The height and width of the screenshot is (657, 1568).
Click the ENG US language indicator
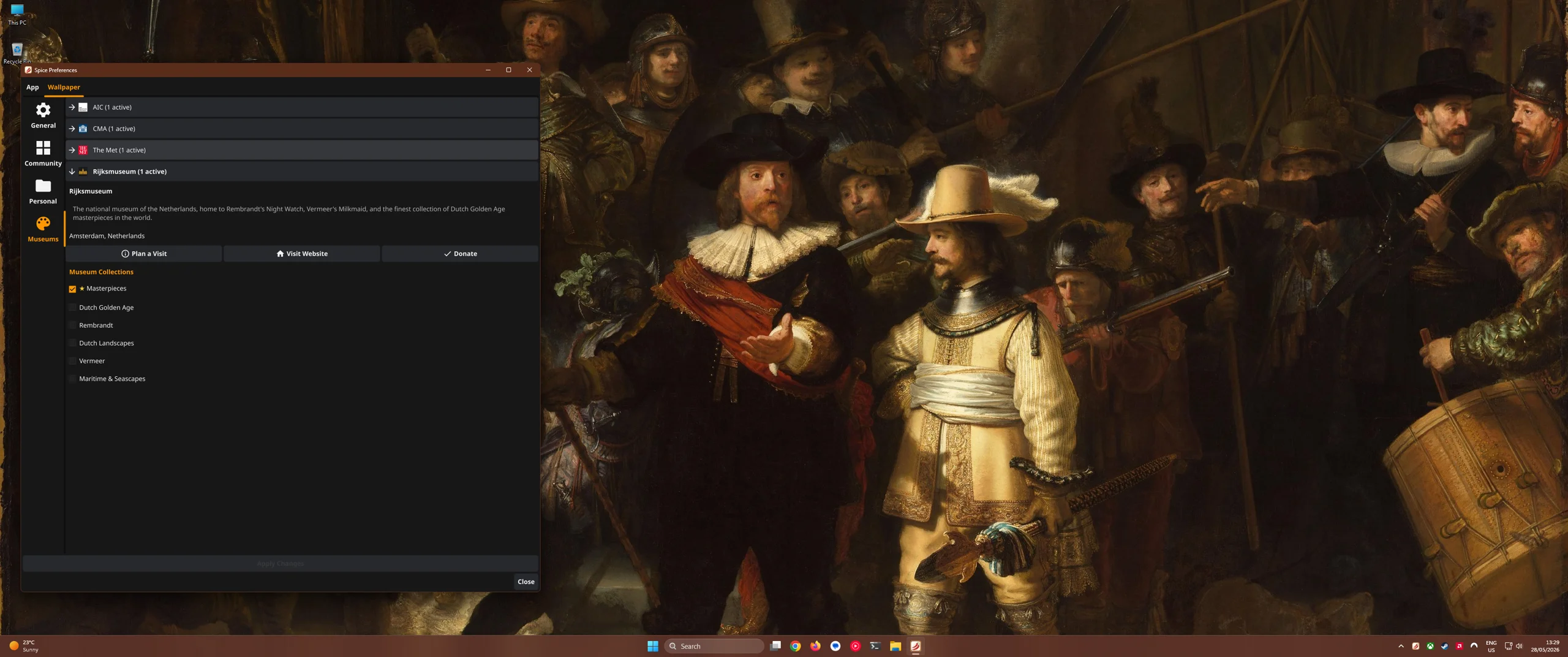click(1491, 646)
